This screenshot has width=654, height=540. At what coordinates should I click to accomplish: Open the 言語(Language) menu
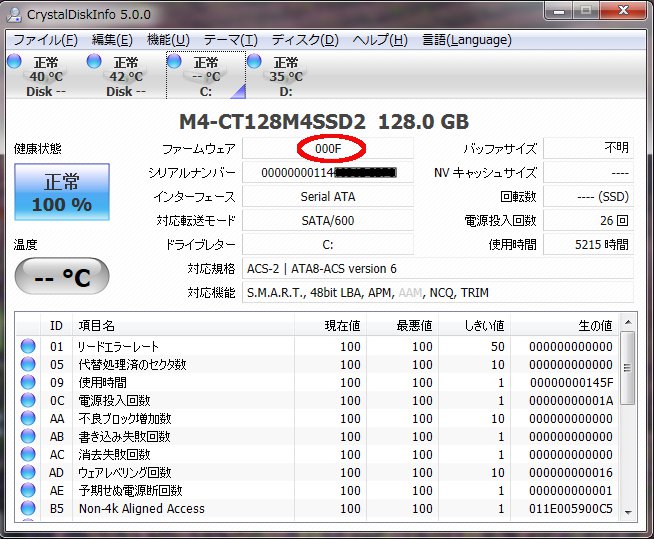tap(467, 40)
